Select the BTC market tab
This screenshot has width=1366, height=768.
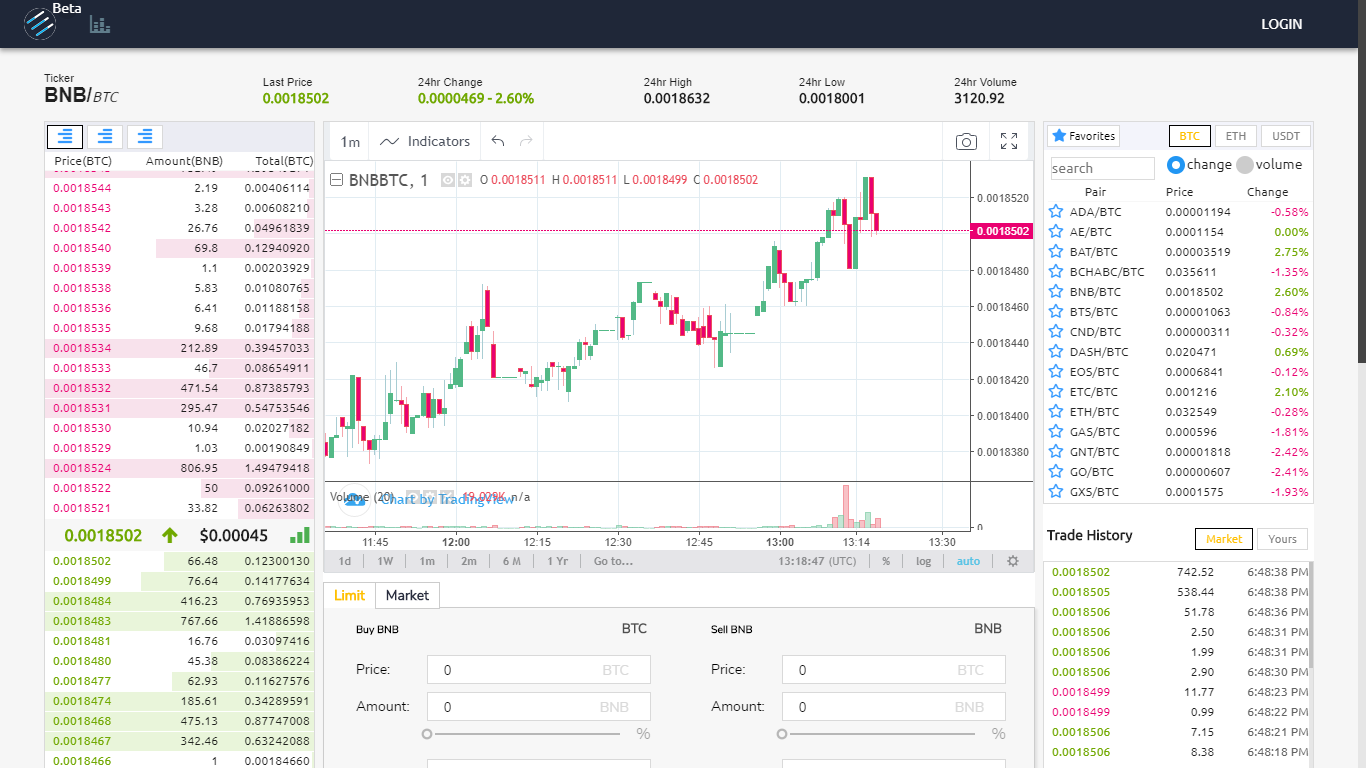(1189, 136)
